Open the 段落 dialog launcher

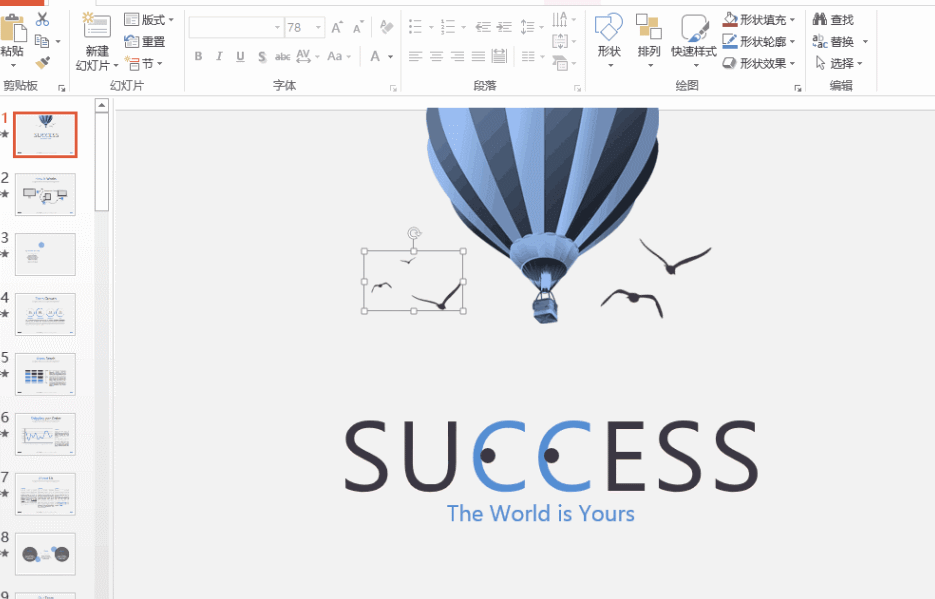(577, 88)
